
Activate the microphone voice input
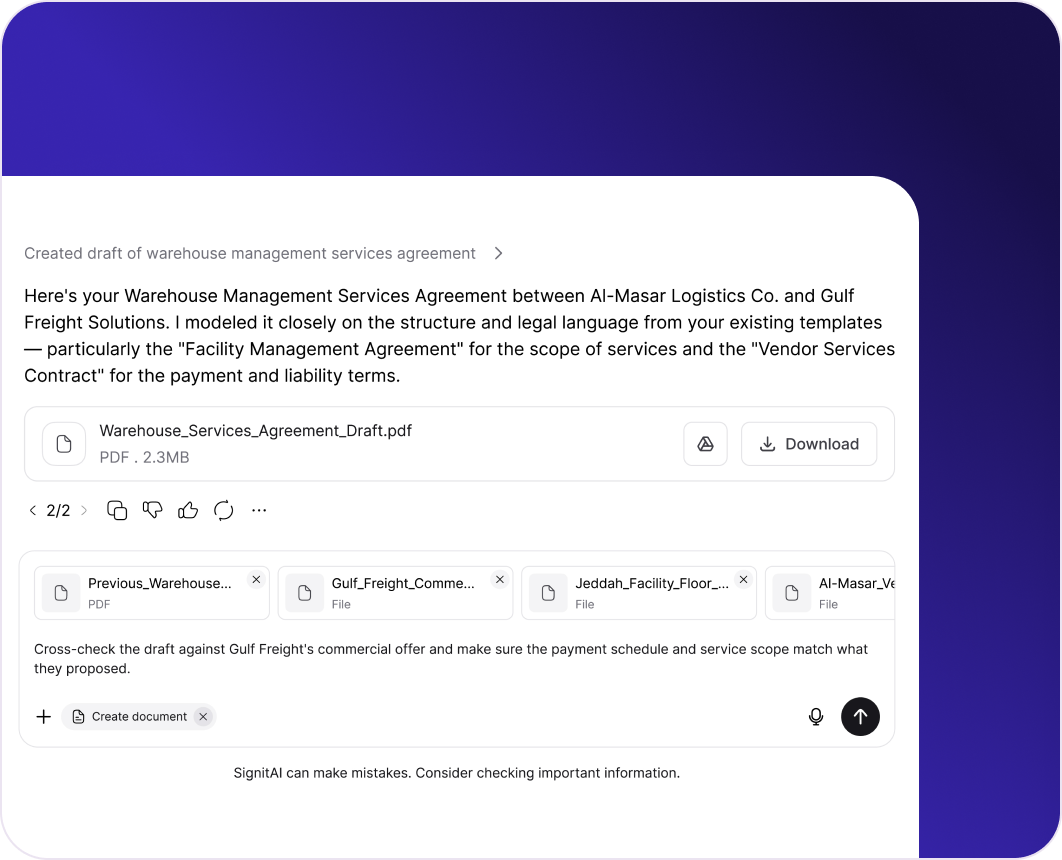coord(816,716)
